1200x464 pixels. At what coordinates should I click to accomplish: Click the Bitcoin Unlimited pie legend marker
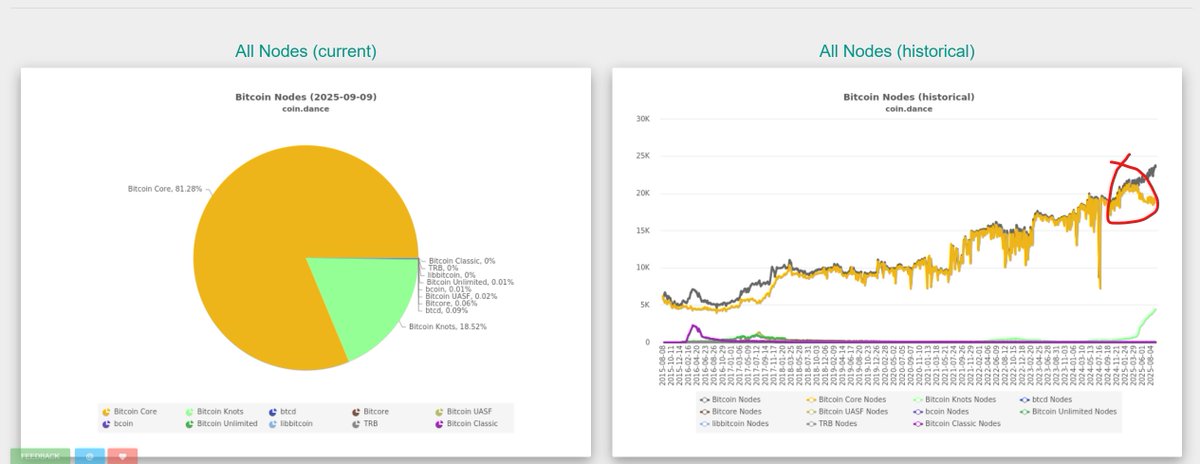click(x=188, y=424)
